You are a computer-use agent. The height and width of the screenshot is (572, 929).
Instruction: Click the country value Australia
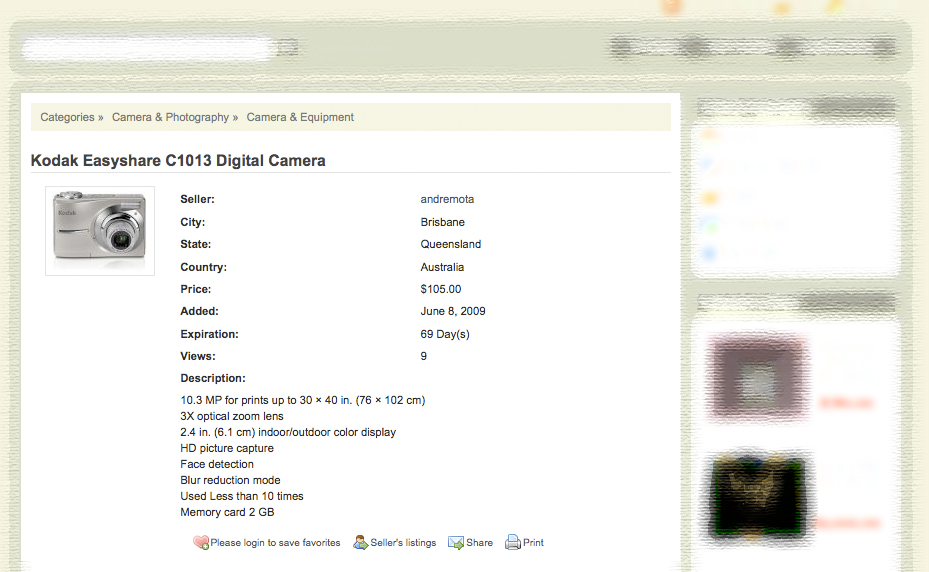point(442,267)
